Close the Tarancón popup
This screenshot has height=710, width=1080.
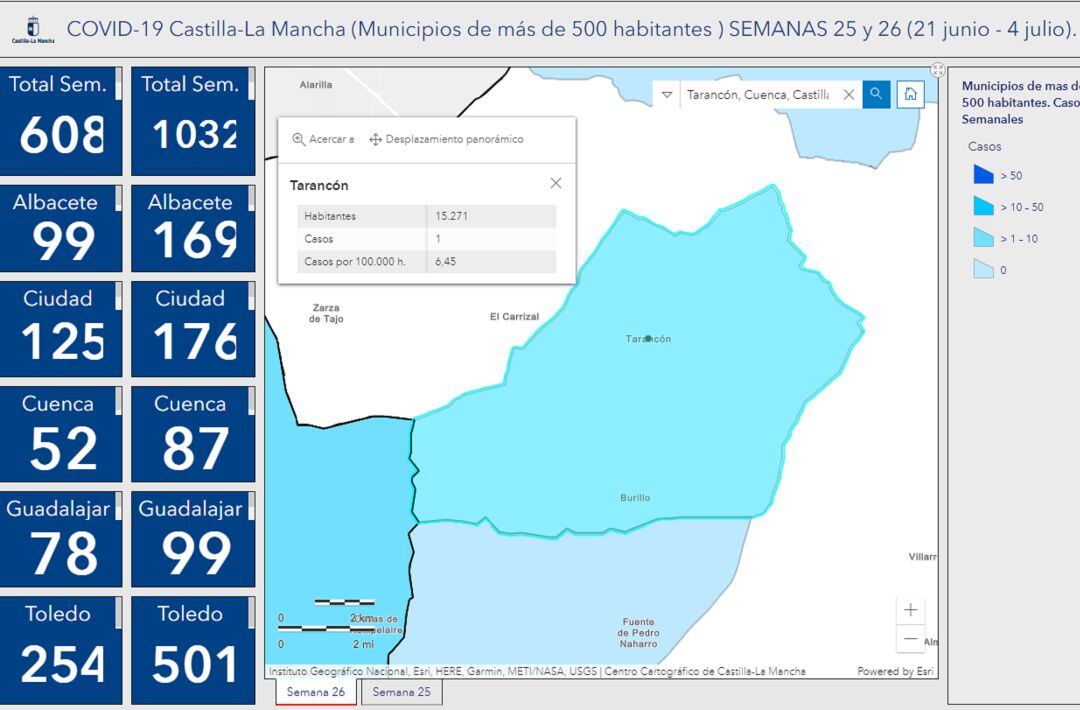(556, 183)
